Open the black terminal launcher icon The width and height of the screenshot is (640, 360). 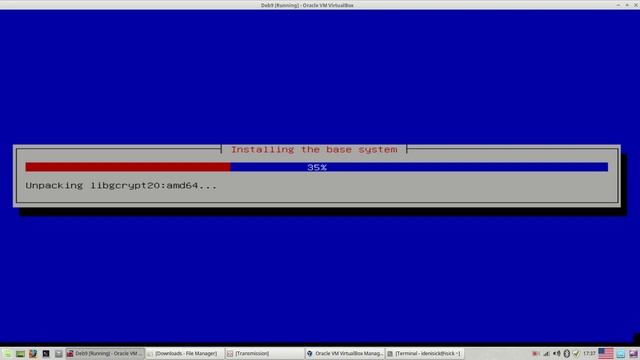(x=46, y=353)
